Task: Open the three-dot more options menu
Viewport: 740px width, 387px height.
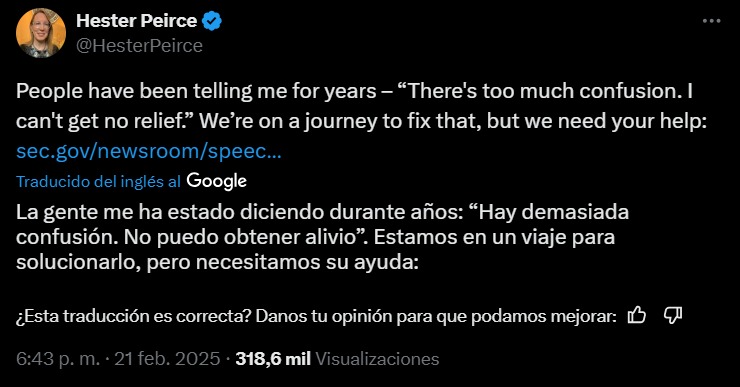Action: (712, 21)
